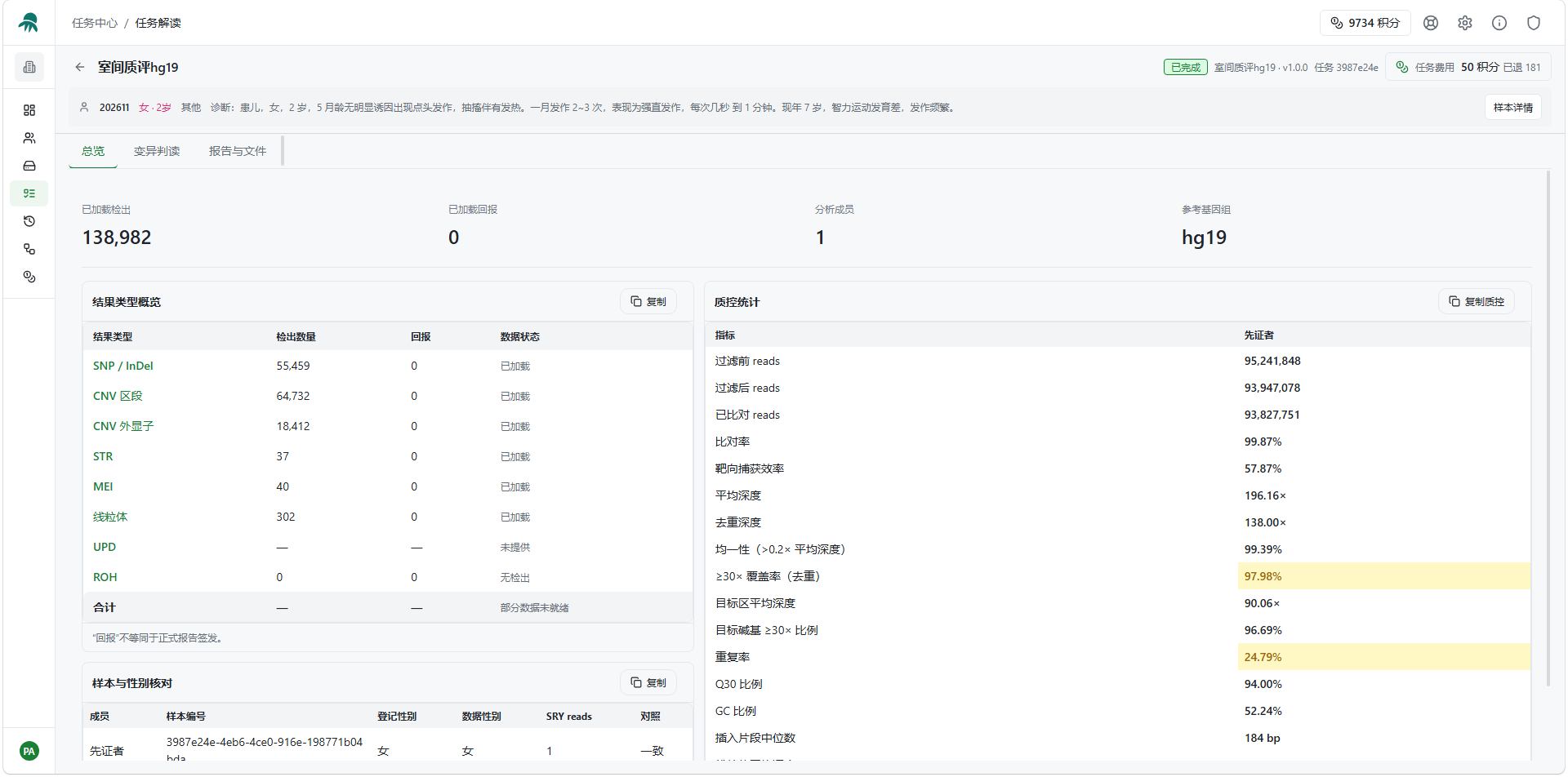Open the ROH result type link
Image resolution: width=1568 pixels, height=777 pixels.
pos(105,577)
